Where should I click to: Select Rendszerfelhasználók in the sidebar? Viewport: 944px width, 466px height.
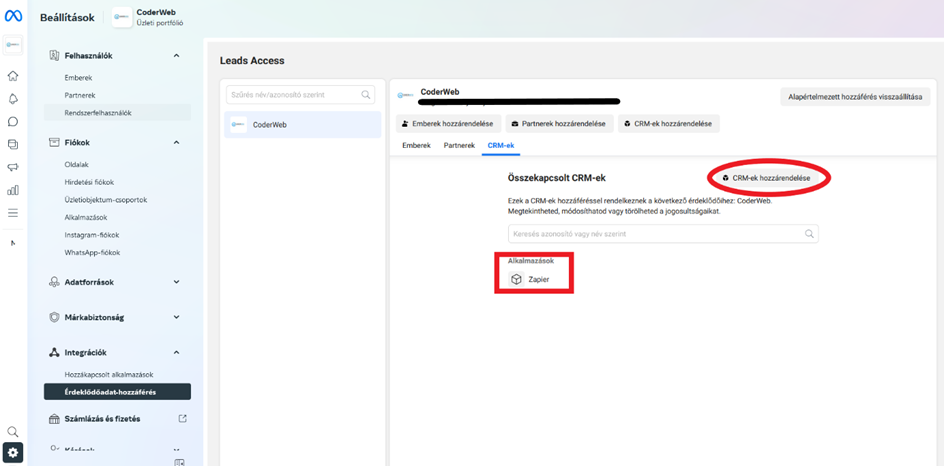[117, 113]
